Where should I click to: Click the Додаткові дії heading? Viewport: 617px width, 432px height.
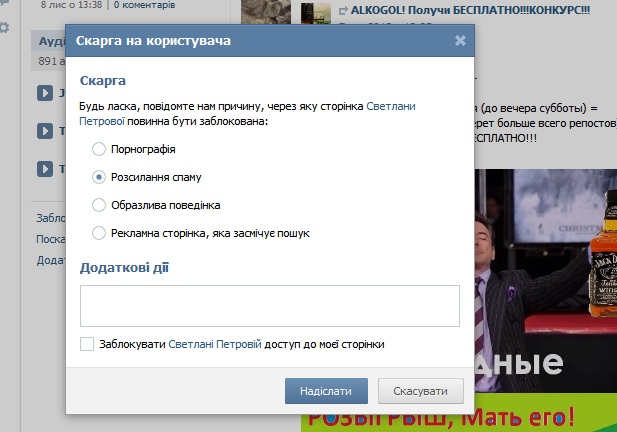click(124, 268)
